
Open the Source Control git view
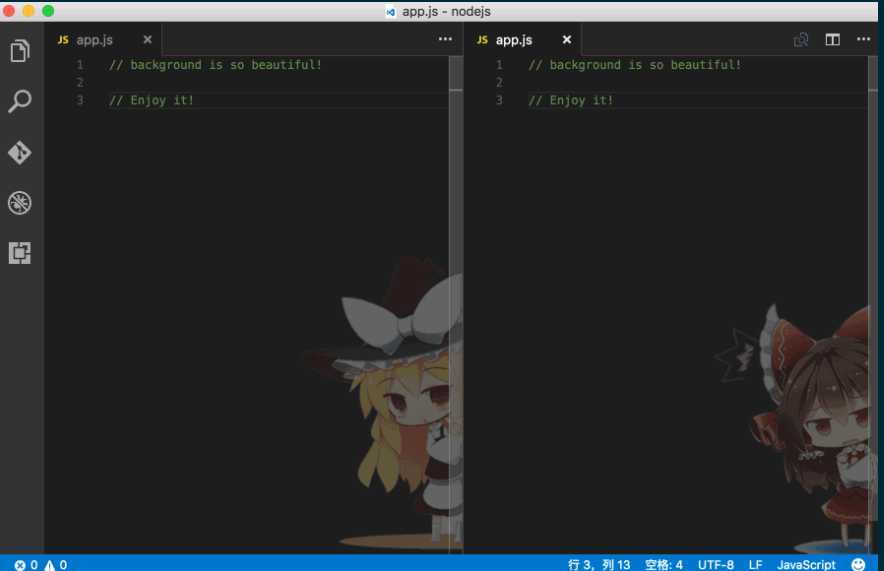(20, 152)
